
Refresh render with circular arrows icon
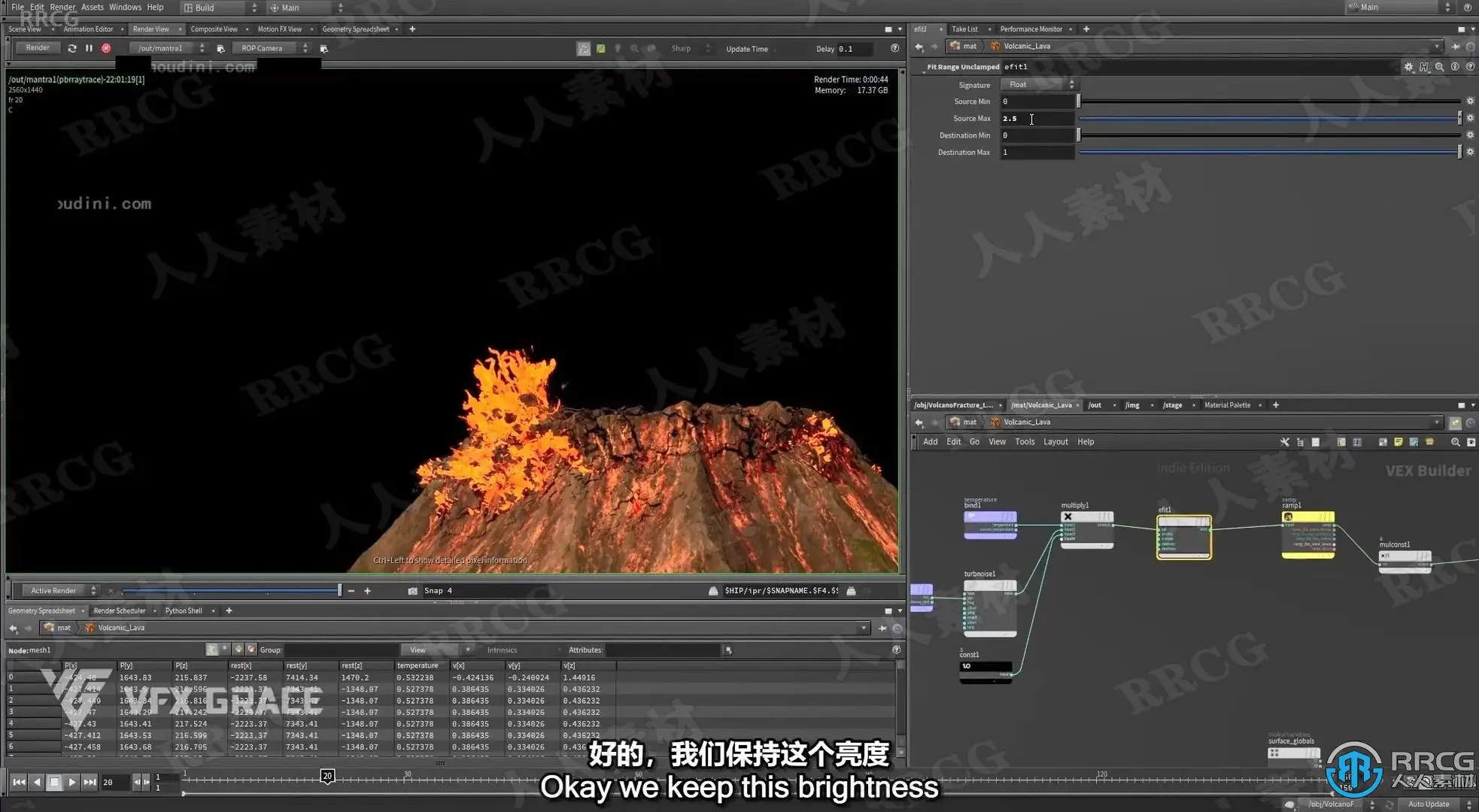point(72,48)
